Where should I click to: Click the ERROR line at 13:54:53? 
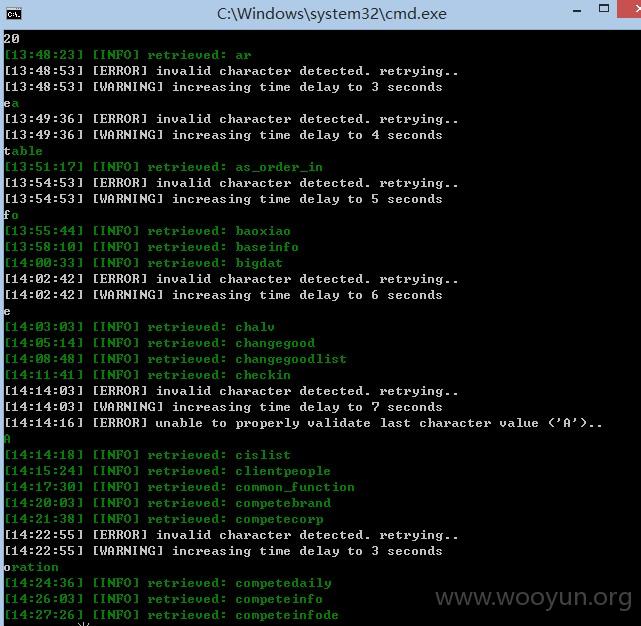(231, 183)
